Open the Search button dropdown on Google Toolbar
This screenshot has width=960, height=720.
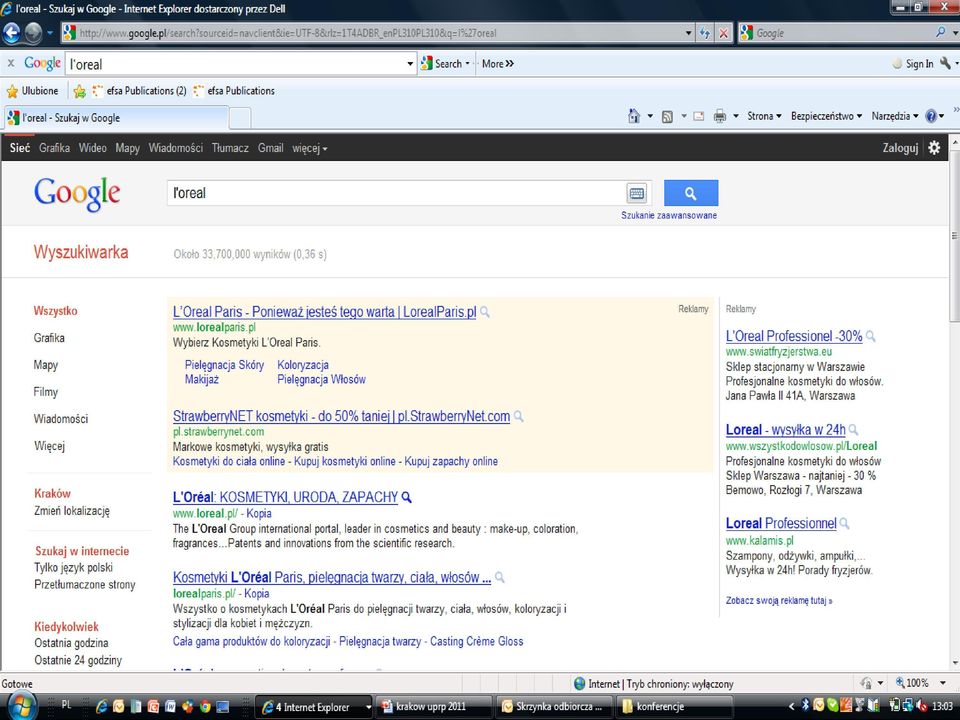(467, 63)
